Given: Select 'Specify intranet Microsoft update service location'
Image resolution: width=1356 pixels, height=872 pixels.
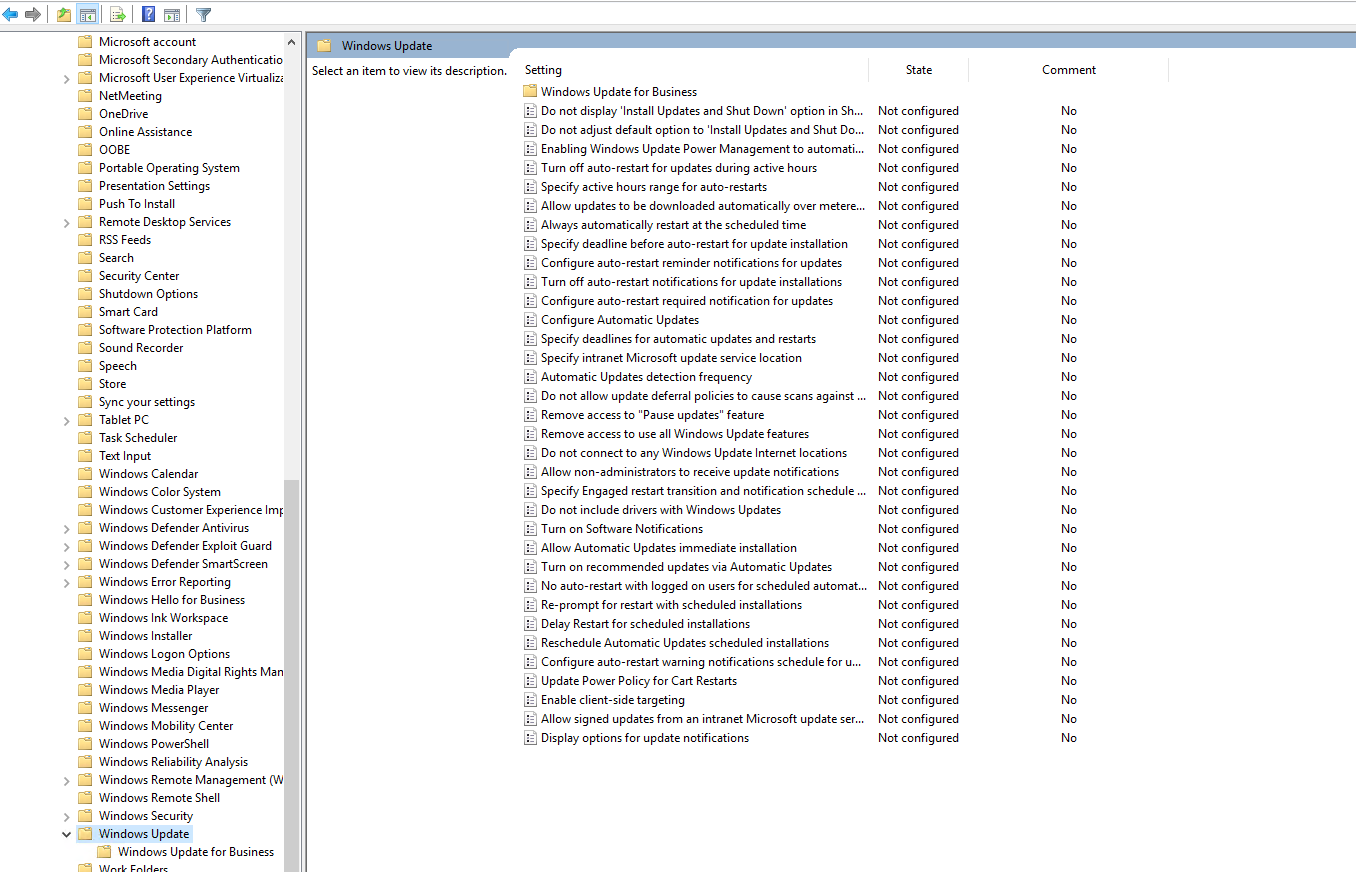Looking at the screenshot, I should pos(671,358).
